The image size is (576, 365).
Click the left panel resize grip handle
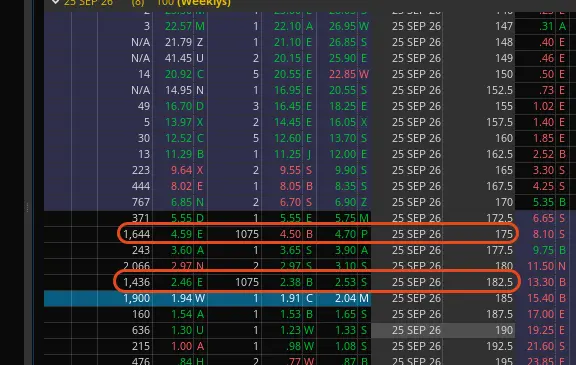coord(27,207)
